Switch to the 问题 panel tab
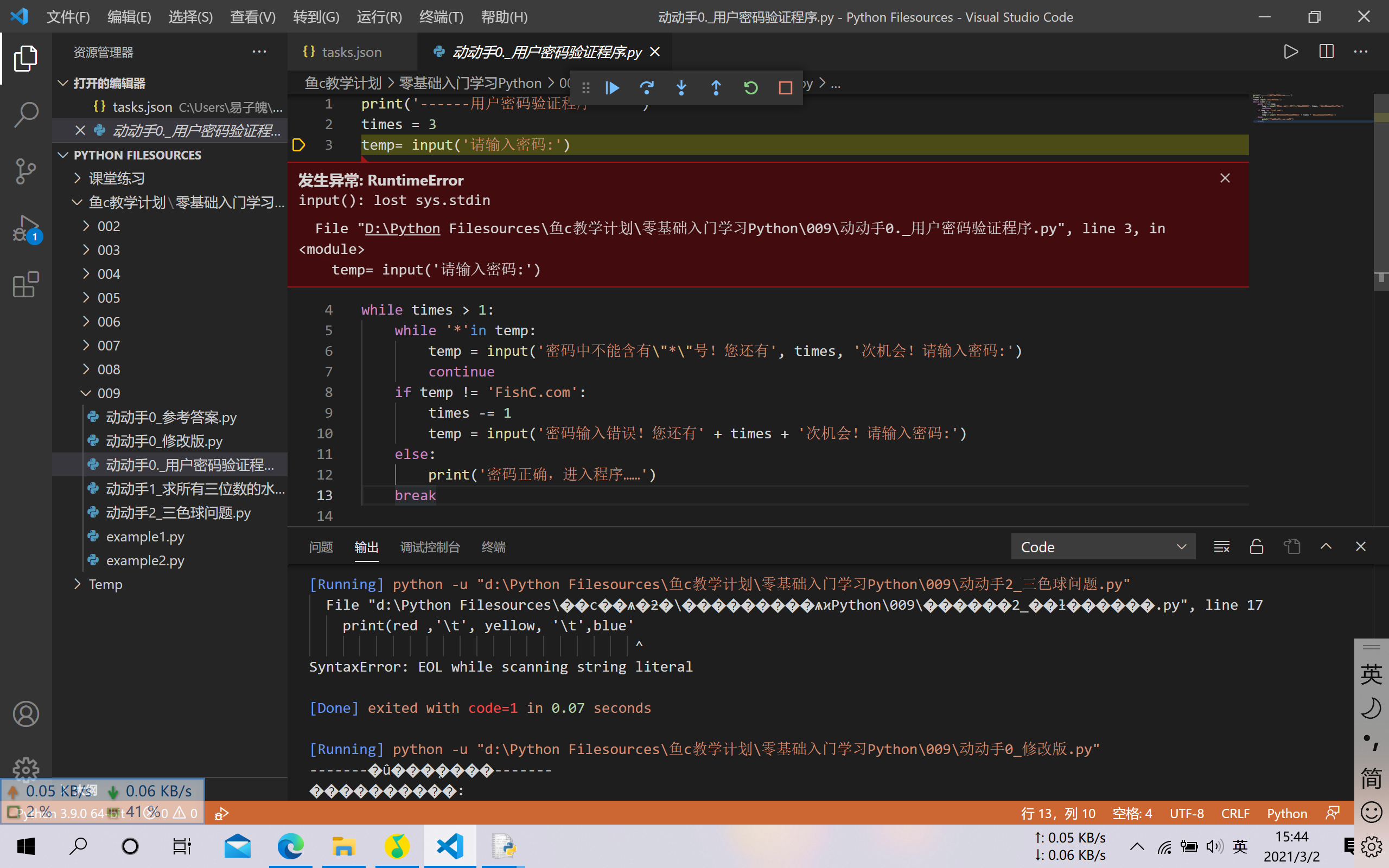Image resolution: width=1389 pixels, height=868 pixels. click(x=321, y=547)
